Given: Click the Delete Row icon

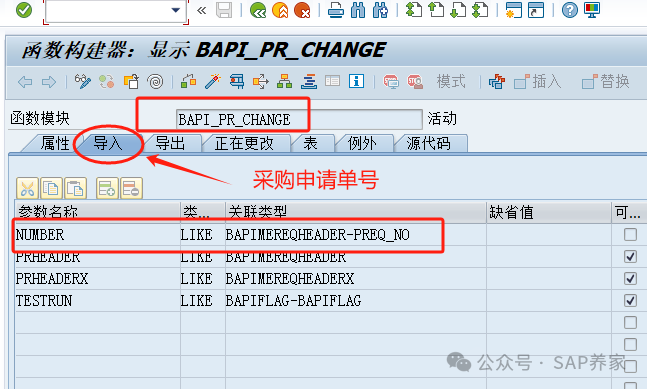Looking at the screenshot, I should [x=131, y=189].
